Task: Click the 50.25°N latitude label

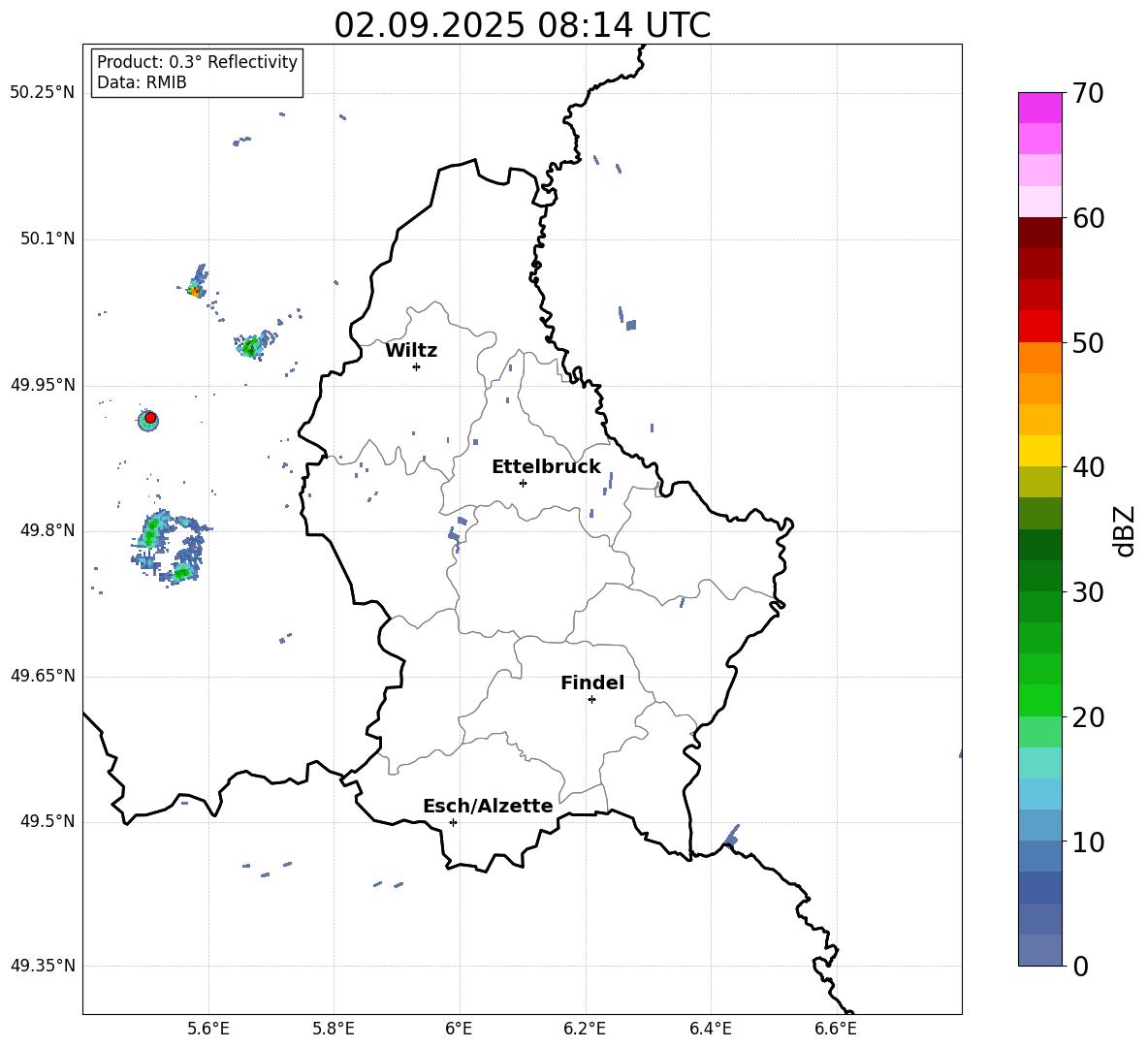Action: pos(43,93)
